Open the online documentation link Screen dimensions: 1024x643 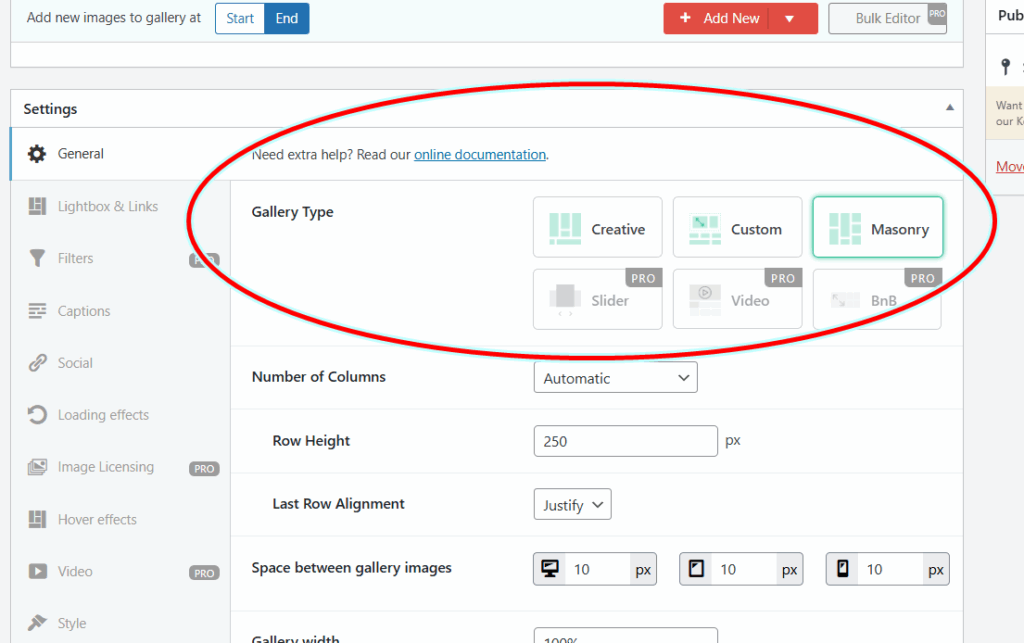coord(480,155)
